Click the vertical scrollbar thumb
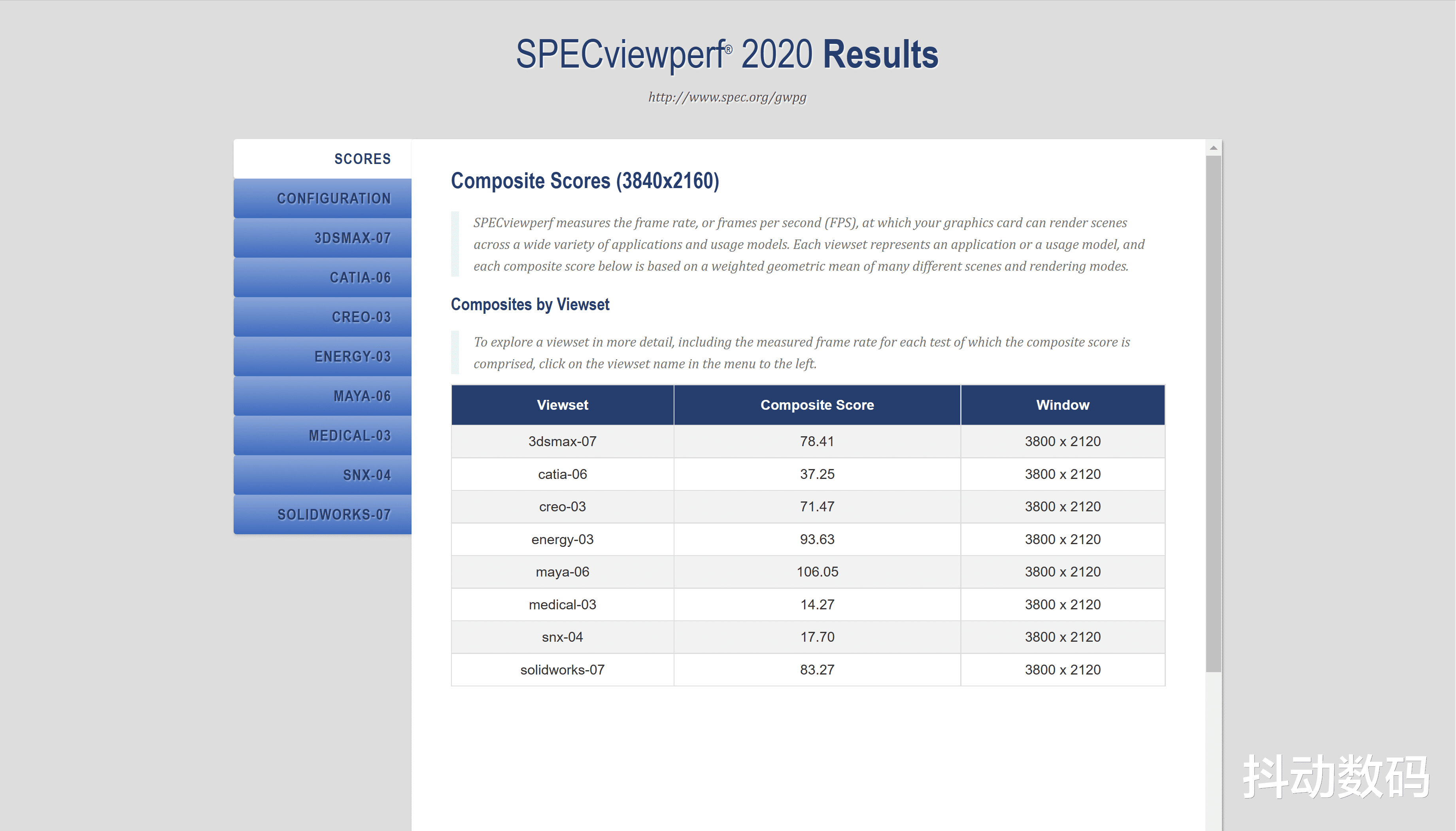Image resolution: width=1456 pixels, height=831 pixels. pos(1213,414)
